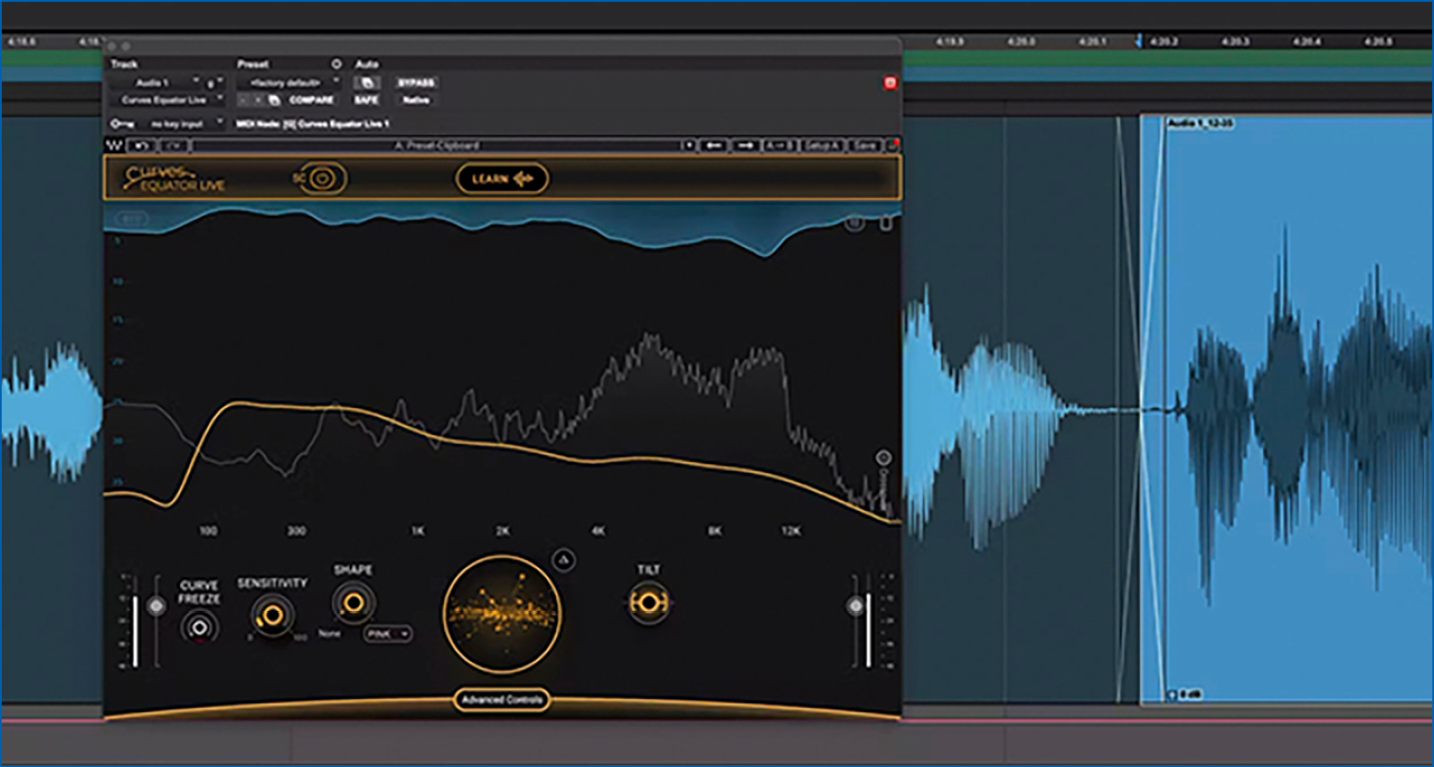Image resolution: width=1434 pixels, height=767 pixels.
Task: Open the Curves Equator Live insert selector
Action: (165, 100)
